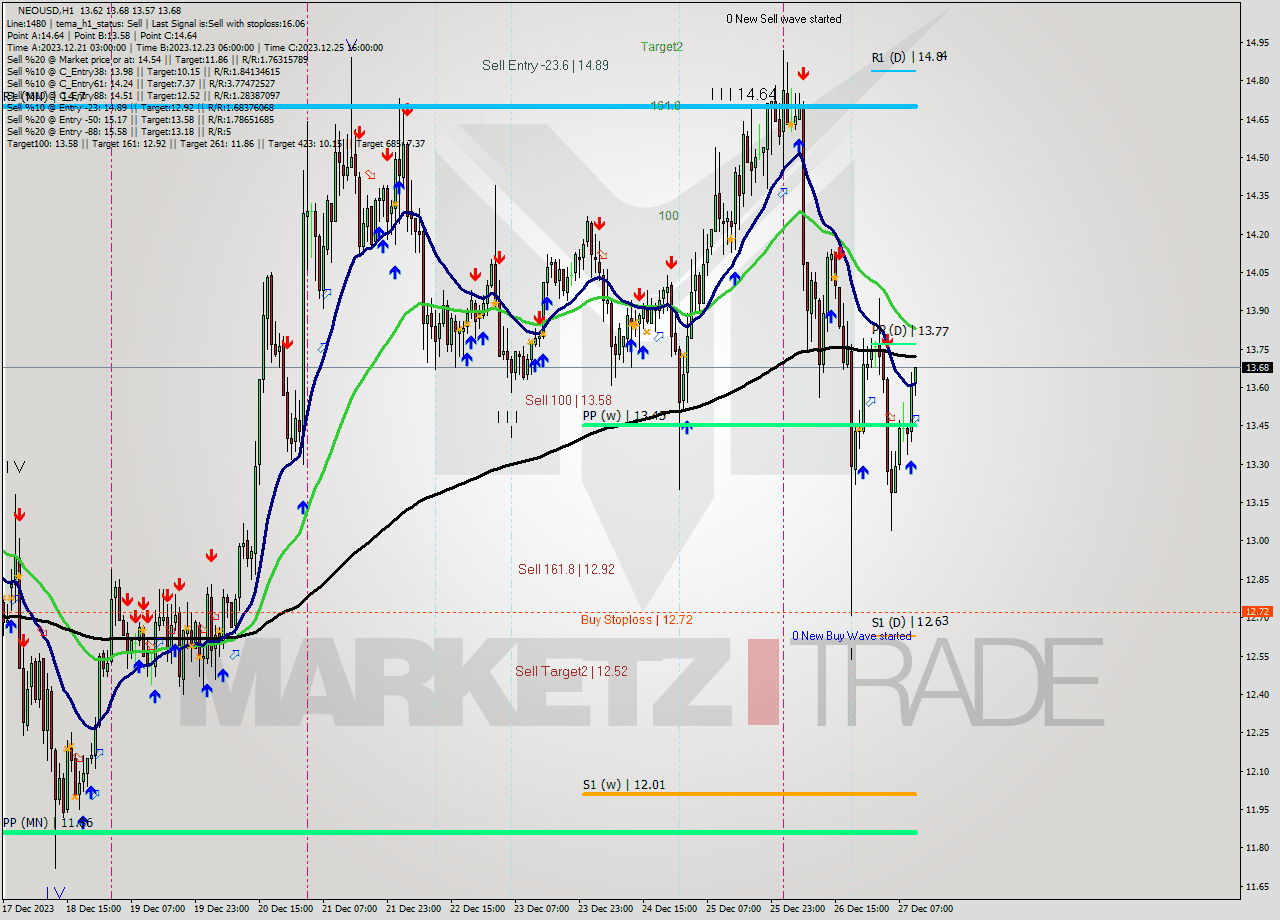Select the '0 New Sell wave started' label
The height and width of the screenshot is (920, 1280).
coord(784,19)
